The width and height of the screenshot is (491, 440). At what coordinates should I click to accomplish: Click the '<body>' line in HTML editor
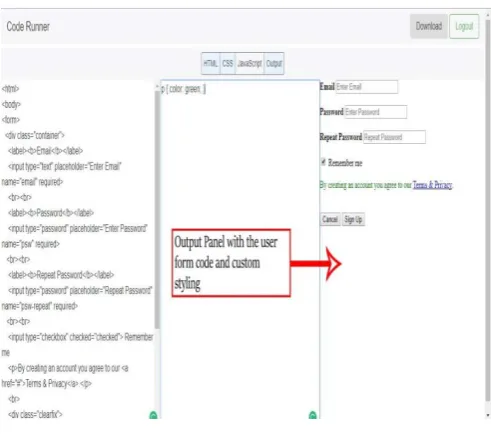11,104
